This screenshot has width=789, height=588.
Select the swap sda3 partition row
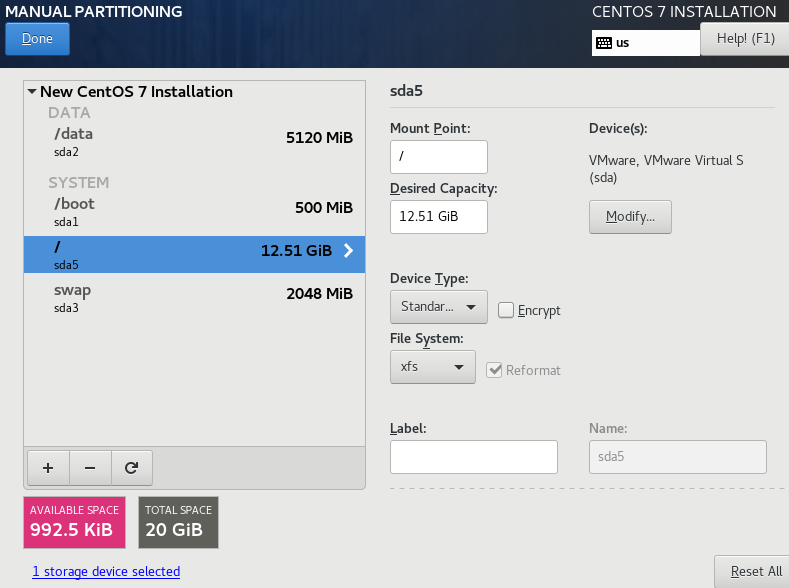pos(194,298)
